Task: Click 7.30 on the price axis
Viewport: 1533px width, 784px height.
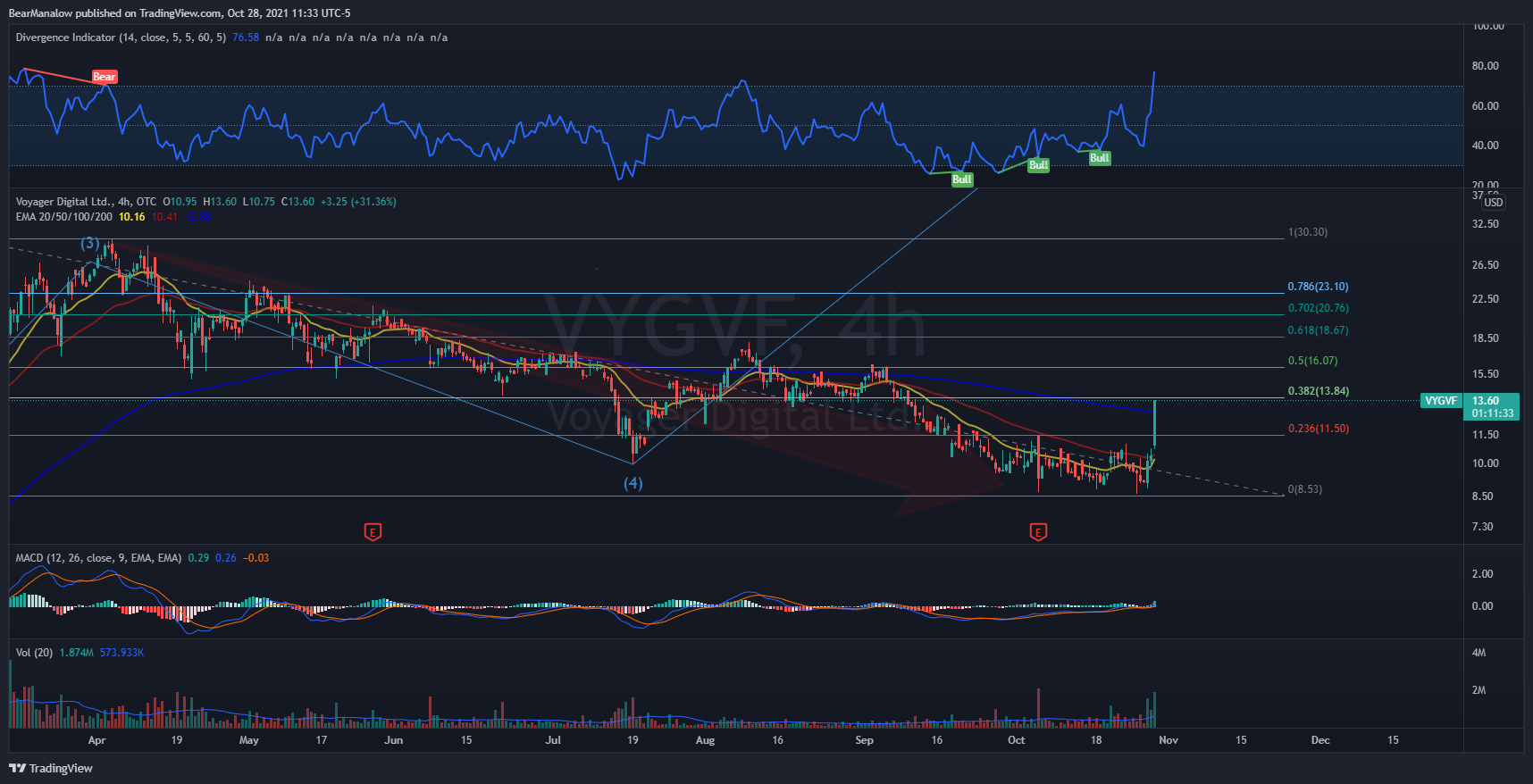Action: [1482, 527]
